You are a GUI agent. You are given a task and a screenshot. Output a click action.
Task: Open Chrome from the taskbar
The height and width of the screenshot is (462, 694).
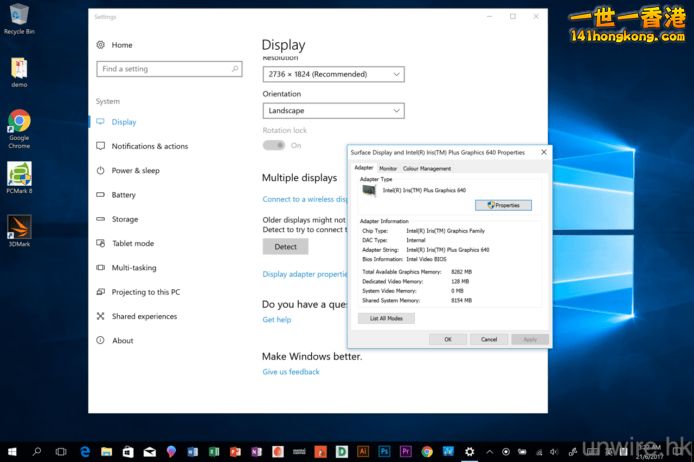[x=427, y=451]
